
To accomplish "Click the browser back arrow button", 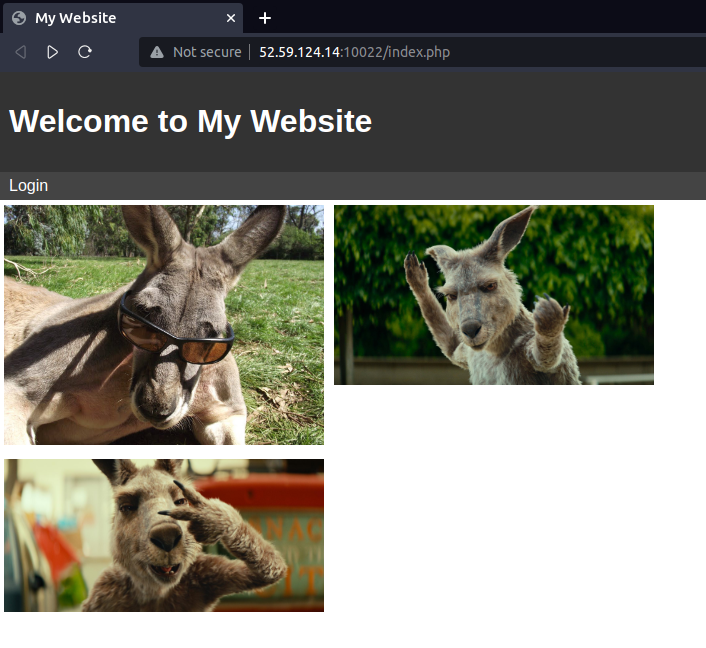I will (x=20, y=52).
